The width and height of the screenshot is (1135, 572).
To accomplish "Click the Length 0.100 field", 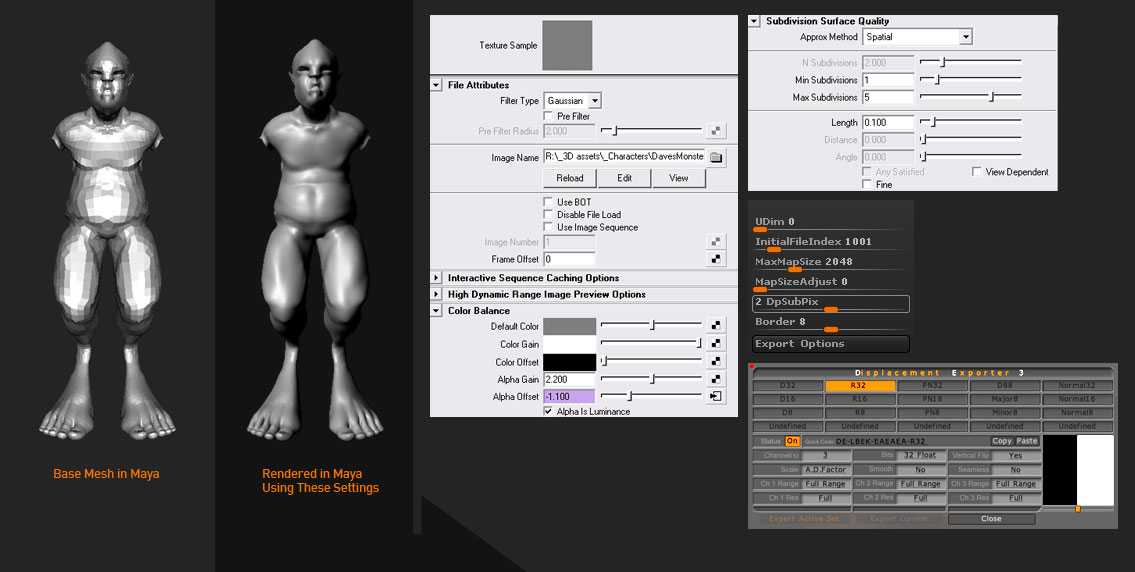I will [888, 122].
